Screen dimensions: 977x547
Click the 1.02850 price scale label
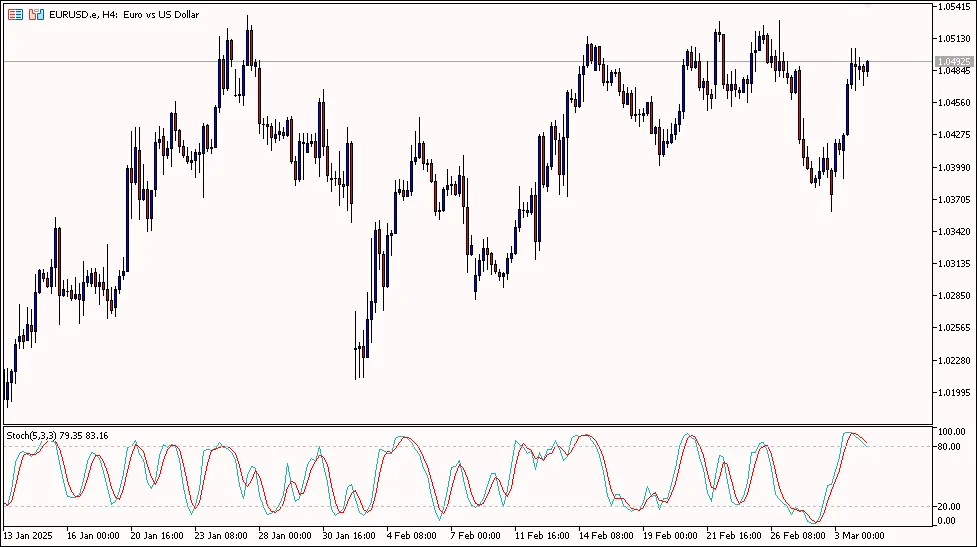tap(954, 296)
